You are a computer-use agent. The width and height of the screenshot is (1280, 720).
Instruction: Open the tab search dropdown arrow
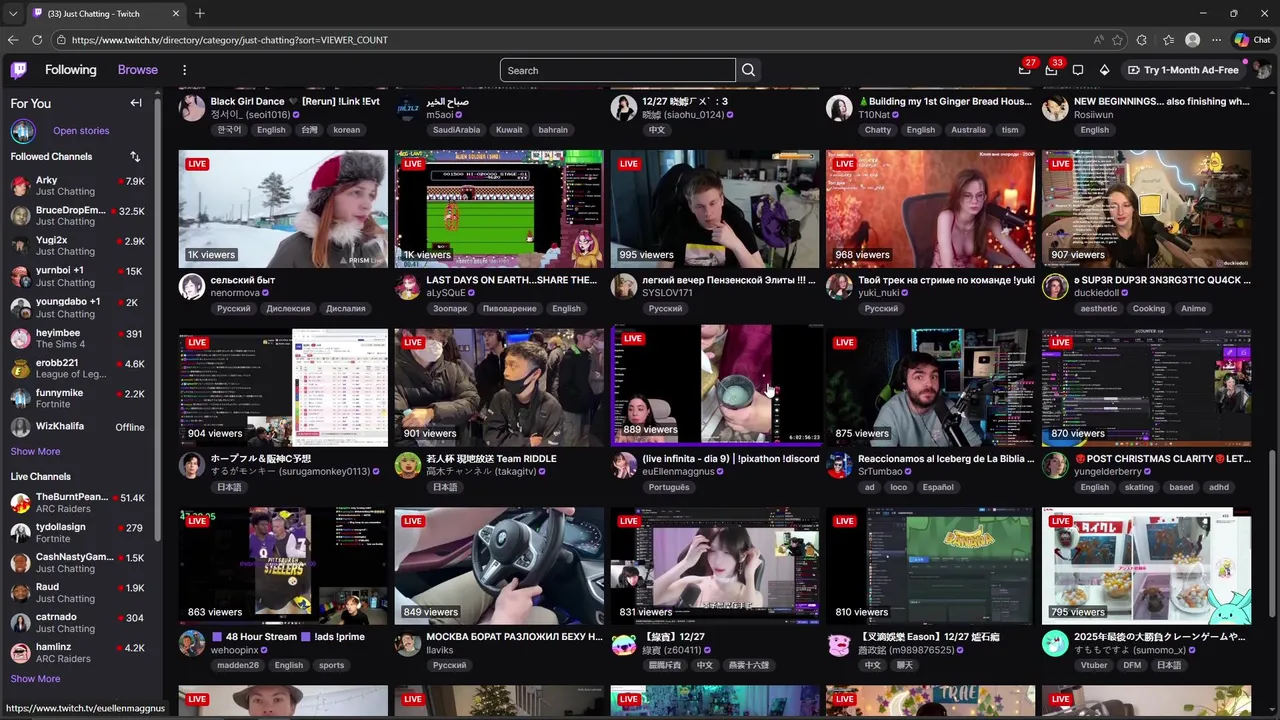click(12, 13)
